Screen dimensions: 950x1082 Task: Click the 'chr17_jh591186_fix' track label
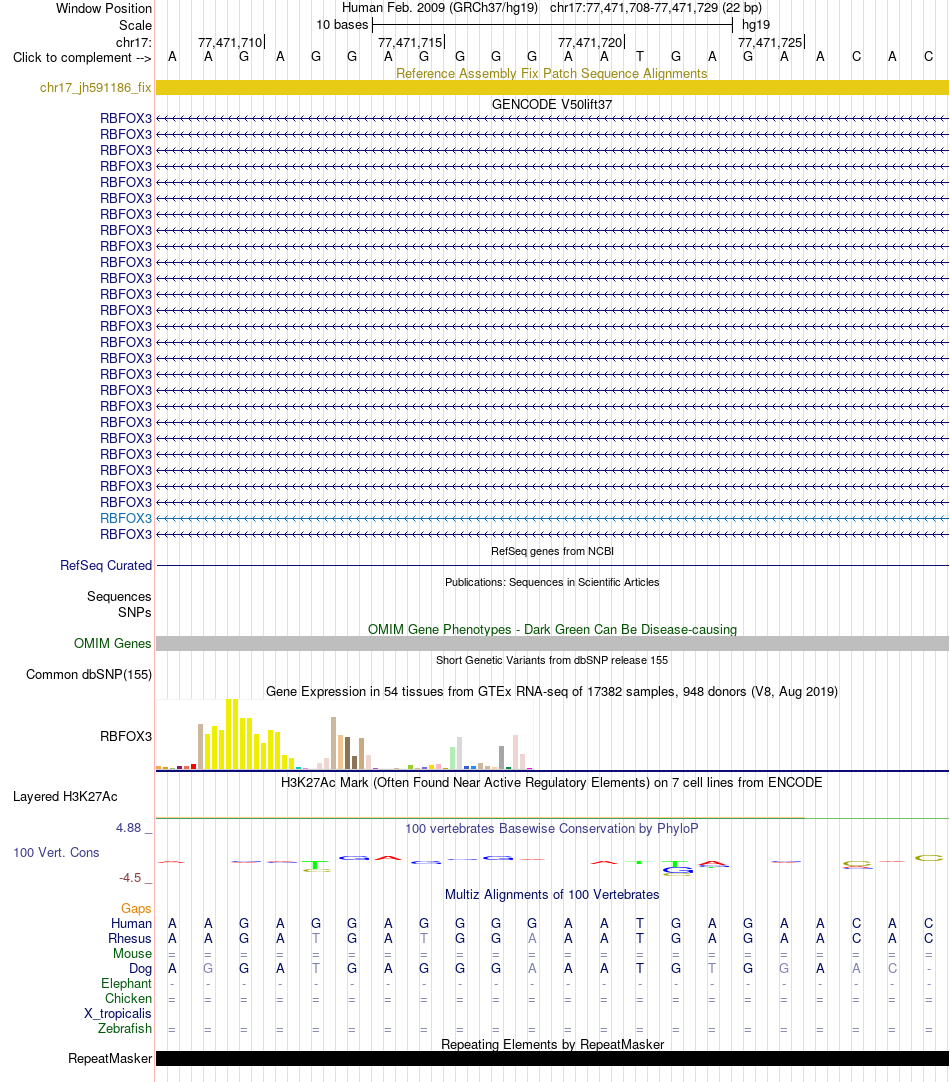tap(95, 88)
